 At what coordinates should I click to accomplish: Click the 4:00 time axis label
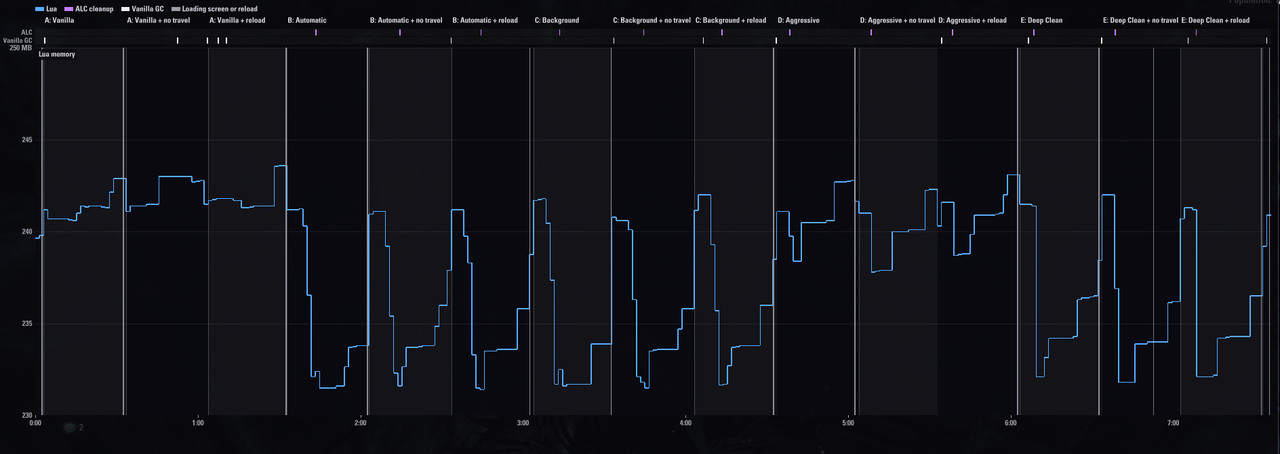[x=685, y=424]
